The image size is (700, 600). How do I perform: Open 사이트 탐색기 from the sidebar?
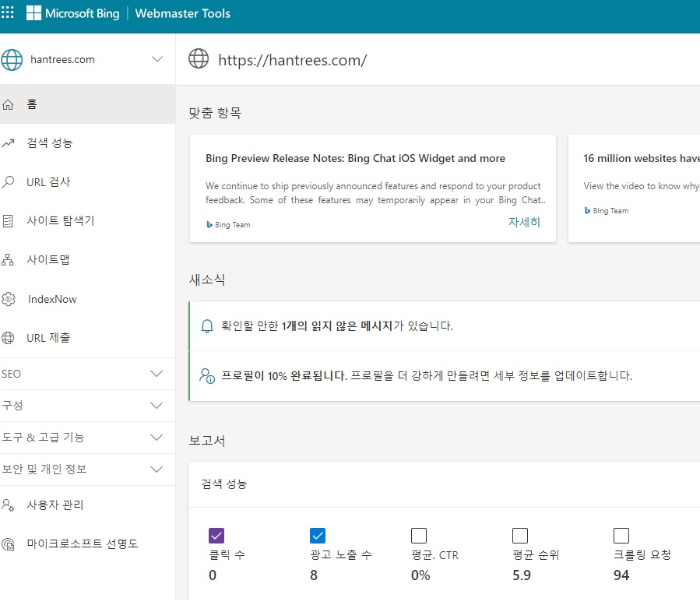point(88,221)
